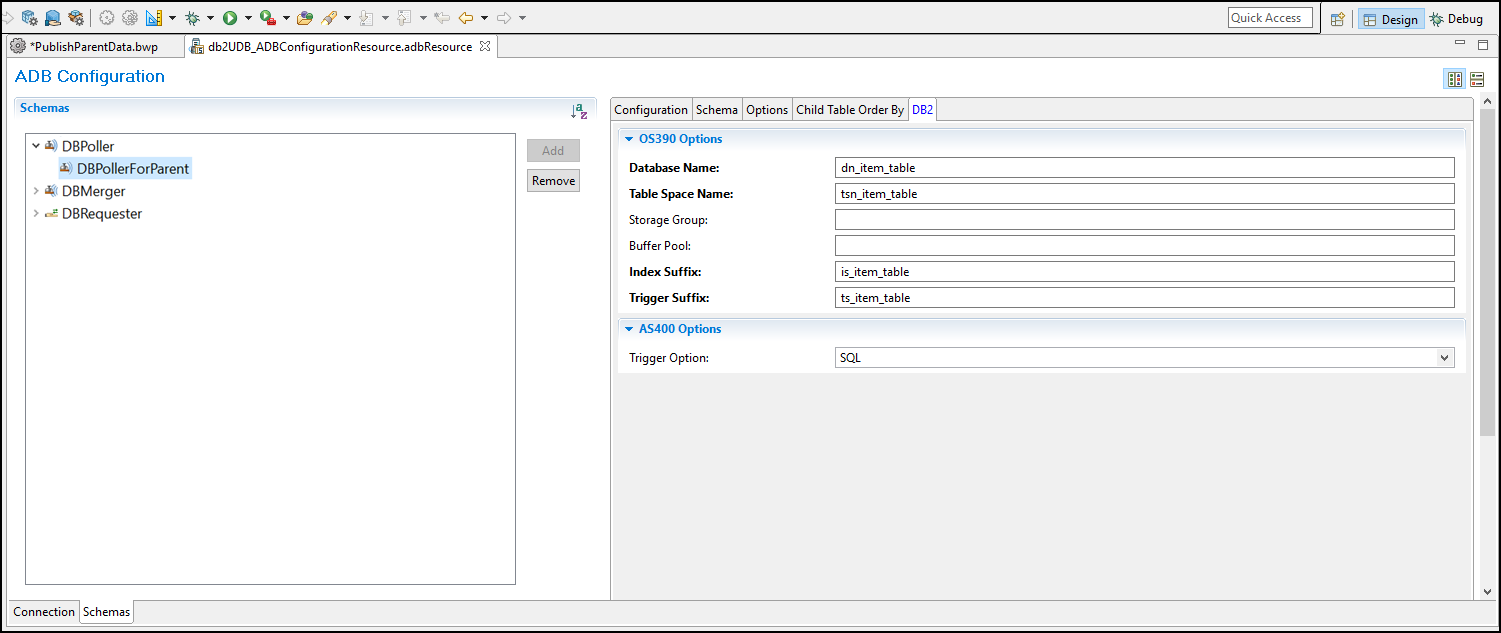Open the Child Table Order By tab

[849, 110]
